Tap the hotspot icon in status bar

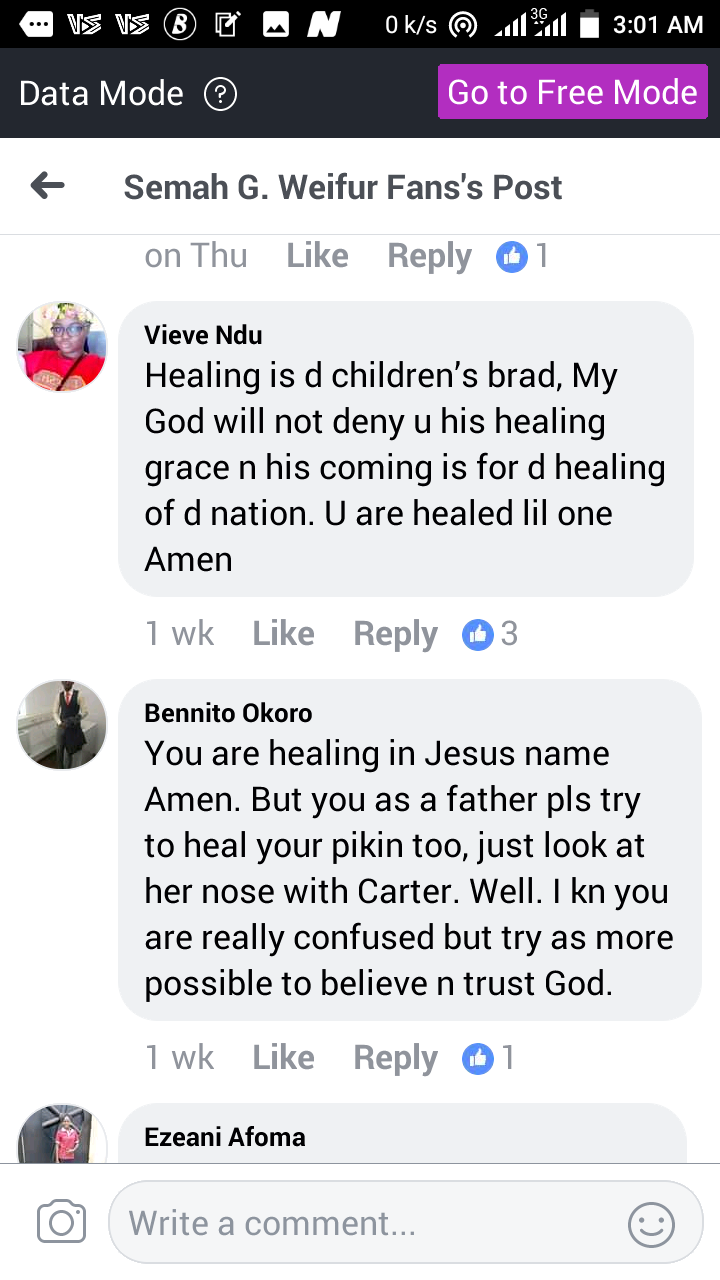pos(462,25)
